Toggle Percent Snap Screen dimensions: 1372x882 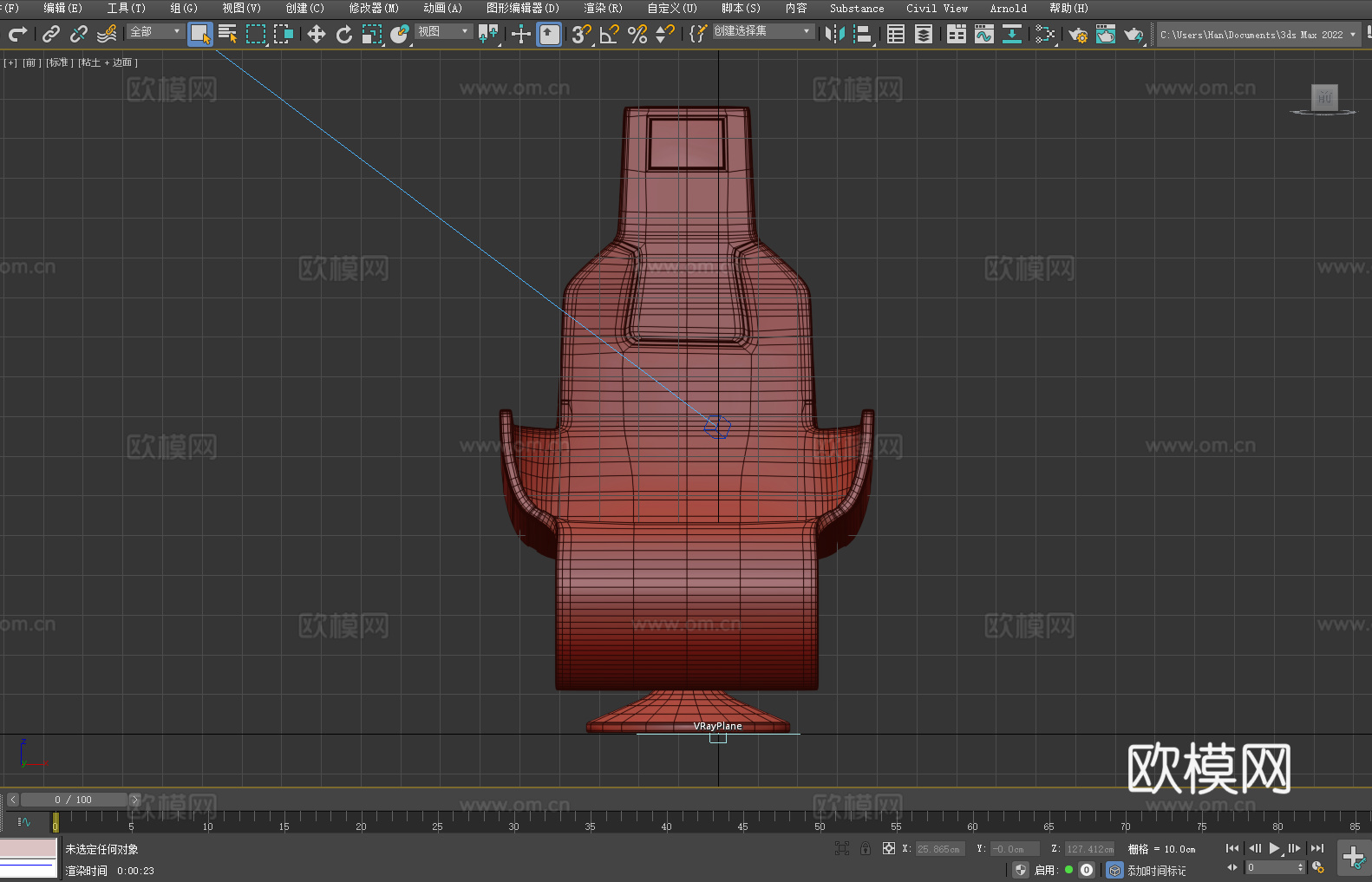(637, 34)
